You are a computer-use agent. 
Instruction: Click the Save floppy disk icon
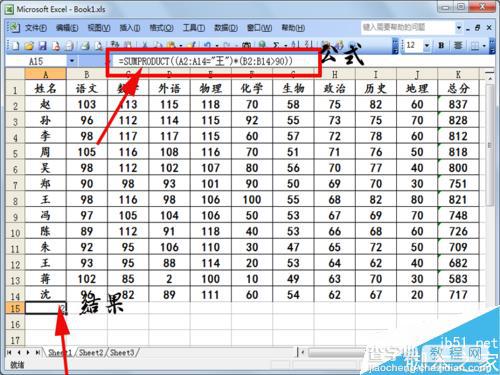pos(42,46)
